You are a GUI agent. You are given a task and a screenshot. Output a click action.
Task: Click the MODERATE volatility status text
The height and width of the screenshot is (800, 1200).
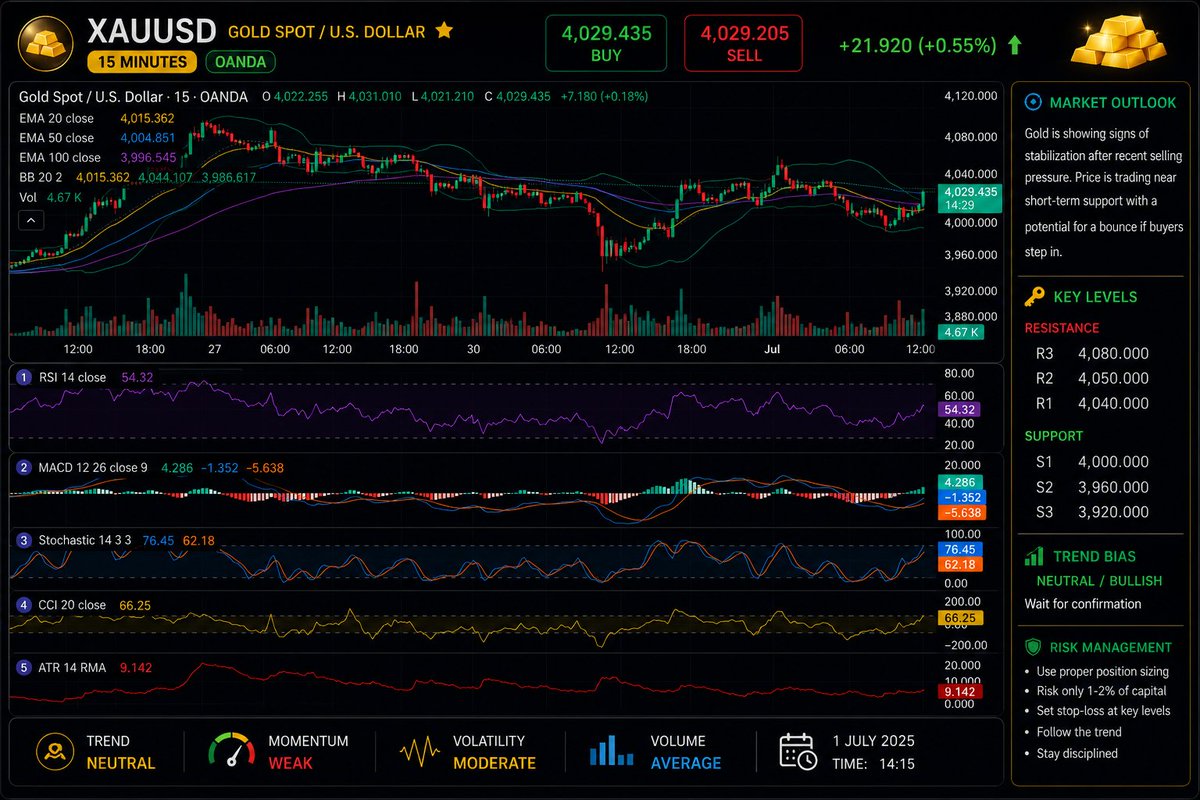494,763
